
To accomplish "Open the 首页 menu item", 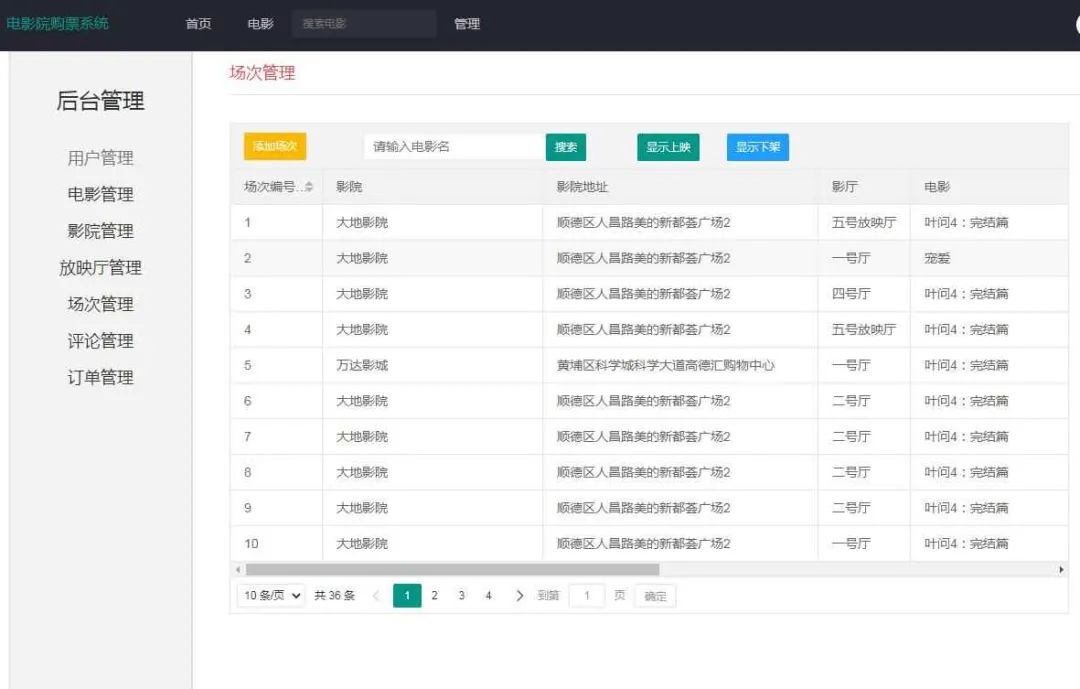I will pos(197,24).
